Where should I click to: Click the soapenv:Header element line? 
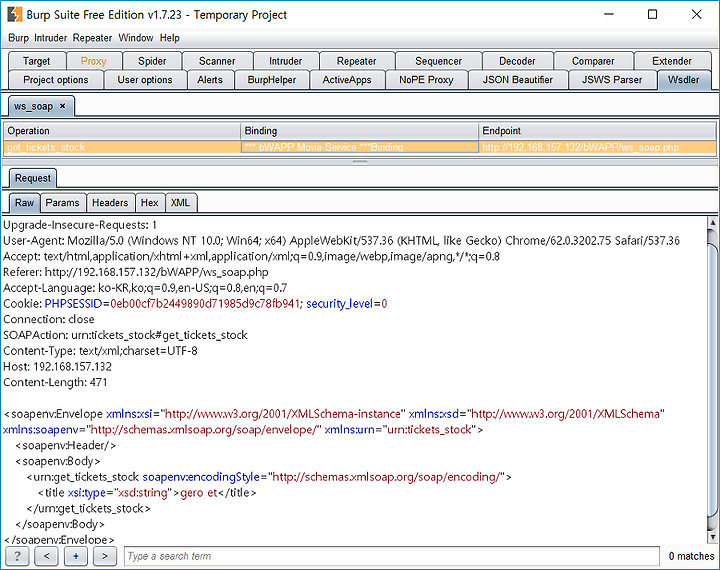pyautogui.click(x=65, y=446)
